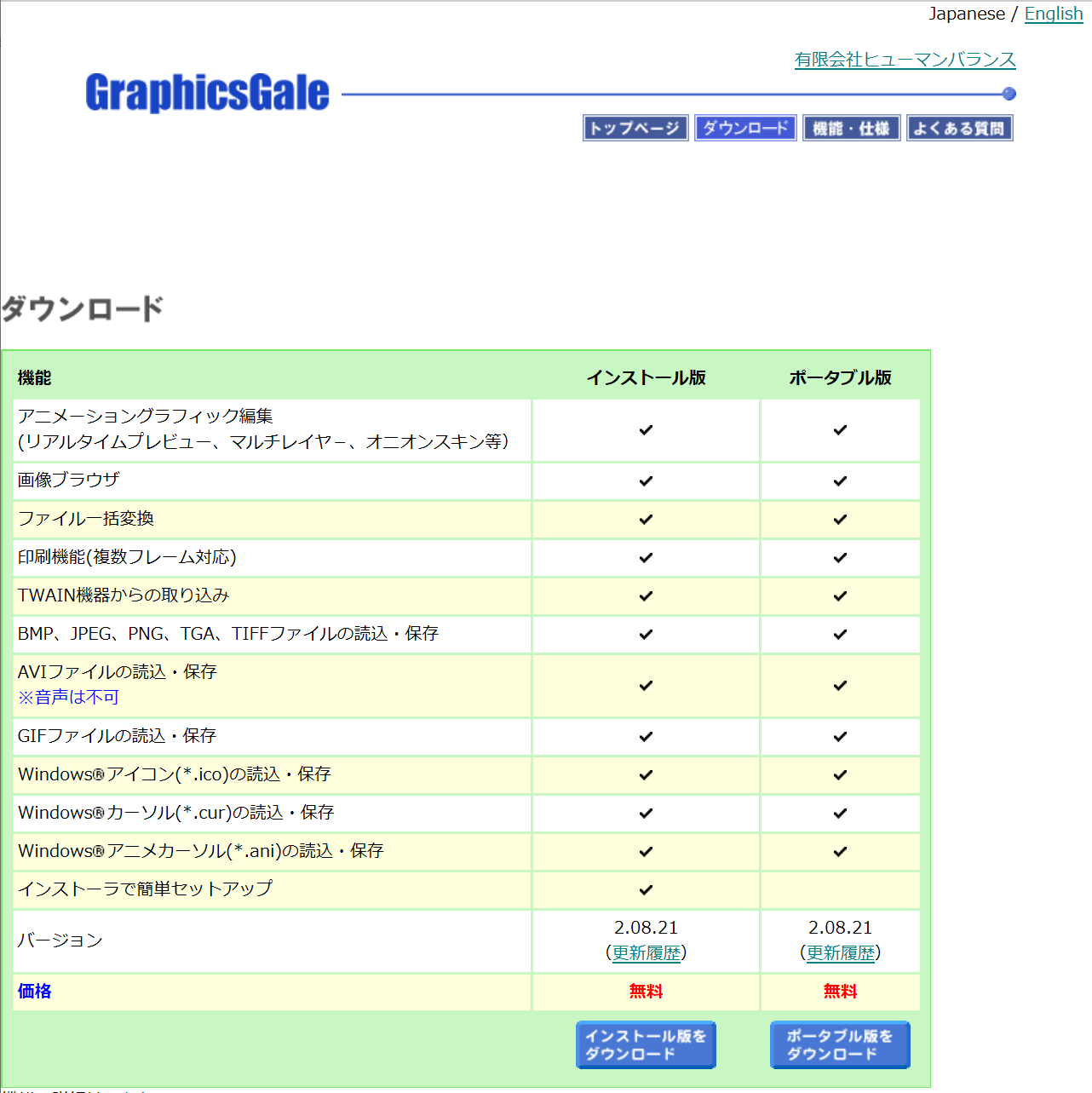Switch language to English
This screenshot has width=1092, height=1093.
click(1054, 14)
